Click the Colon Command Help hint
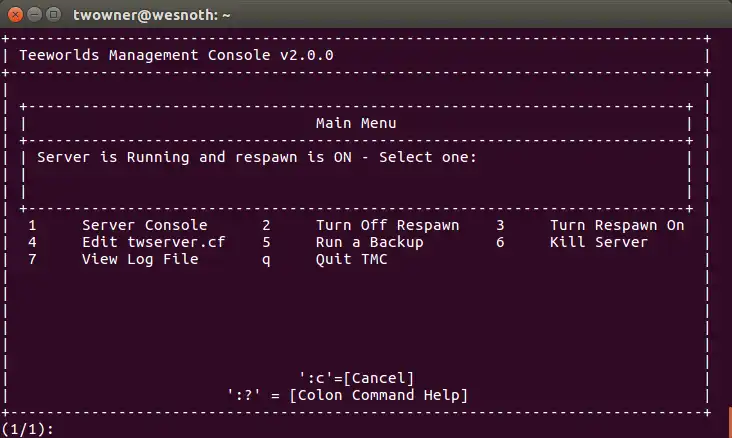 click(x=347, y=394)
